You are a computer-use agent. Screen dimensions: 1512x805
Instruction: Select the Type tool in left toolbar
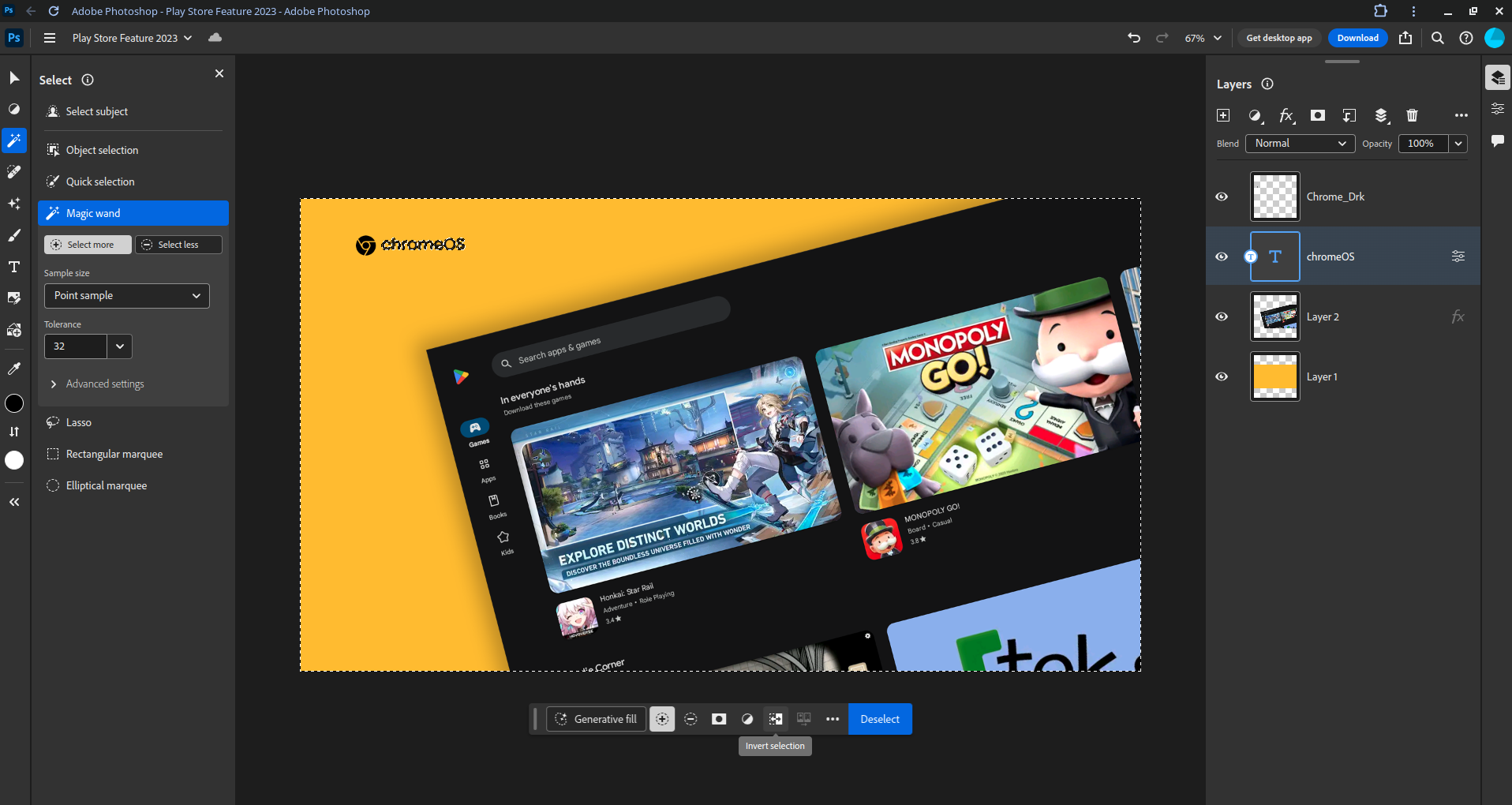[14, 267]
